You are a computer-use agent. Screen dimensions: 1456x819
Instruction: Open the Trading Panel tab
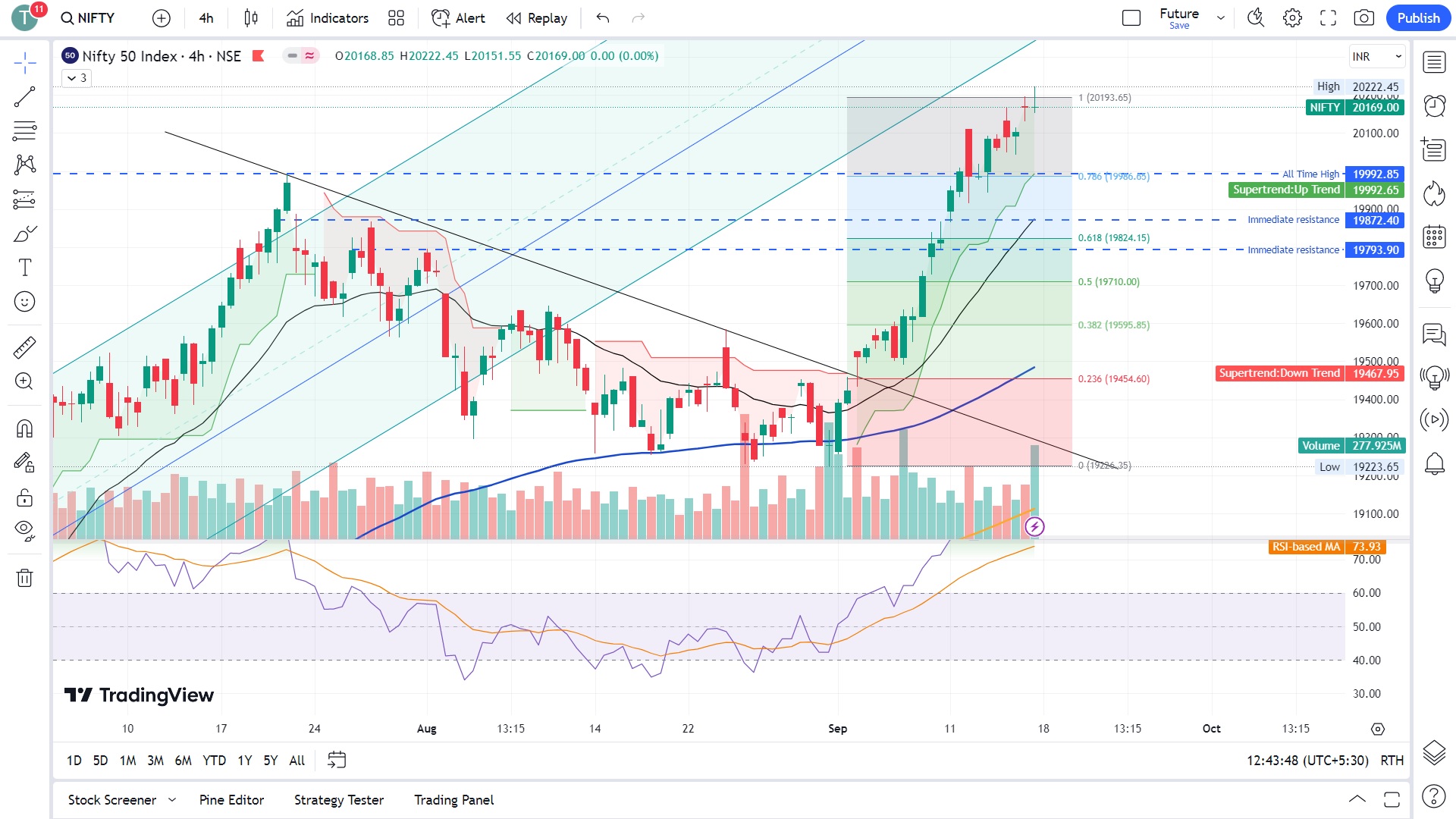point(453,800)
